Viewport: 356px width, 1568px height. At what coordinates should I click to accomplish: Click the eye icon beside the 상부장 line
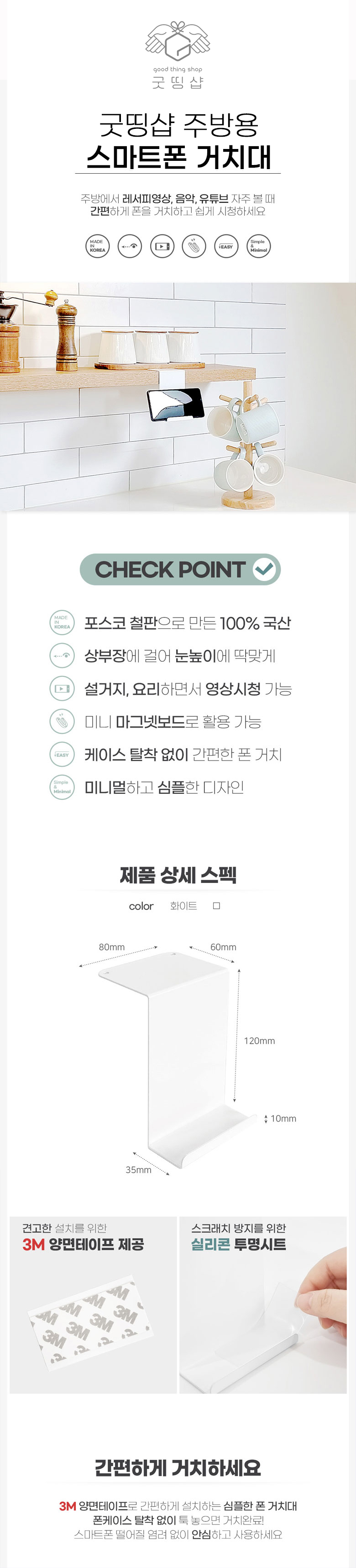pyautogui.click(x=61, y=655)
